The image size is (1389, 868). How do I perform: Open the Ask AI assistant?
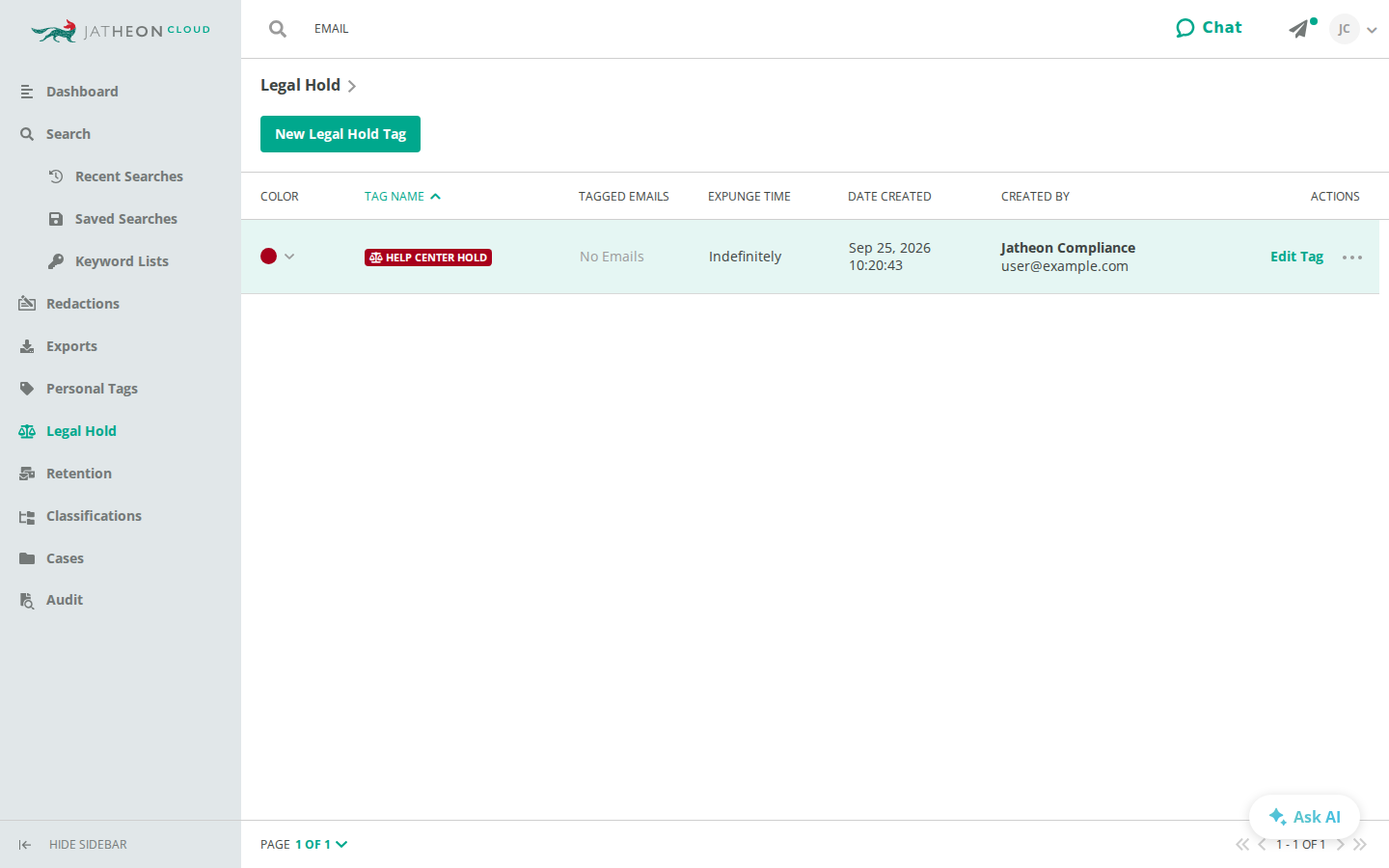point(1304,817)
